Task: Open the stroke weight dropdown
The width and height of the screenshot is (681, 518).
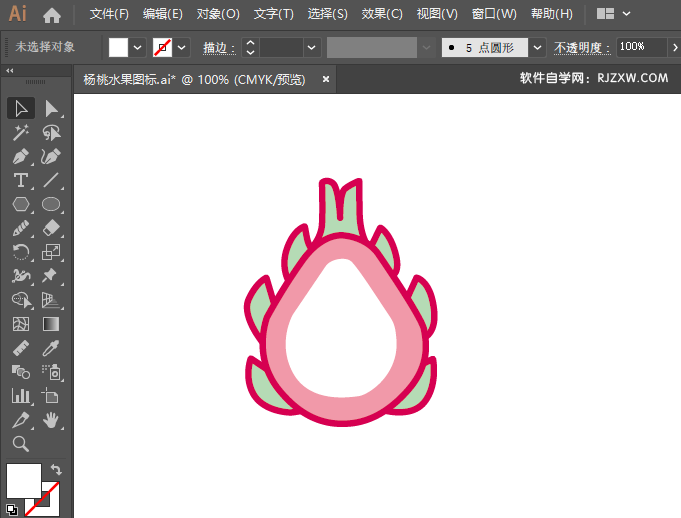Action: coord(311,47)
